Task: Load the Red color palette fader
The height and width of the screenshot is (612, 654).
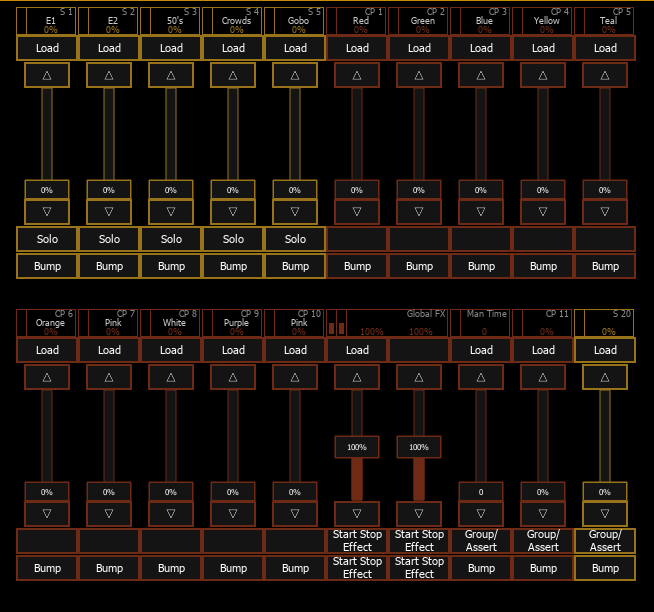Action: coord(357,48)
